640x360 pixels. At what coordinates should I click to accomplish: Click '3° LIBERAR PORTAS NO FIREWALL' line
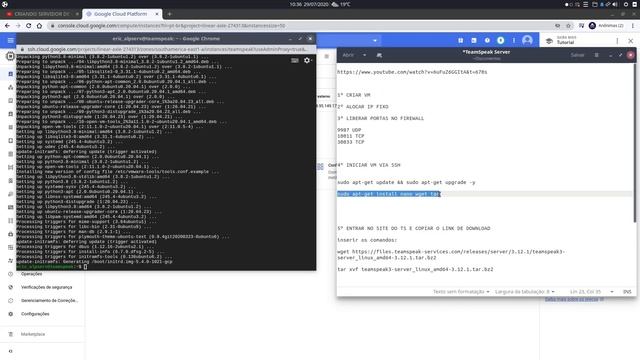click(380, 118)
